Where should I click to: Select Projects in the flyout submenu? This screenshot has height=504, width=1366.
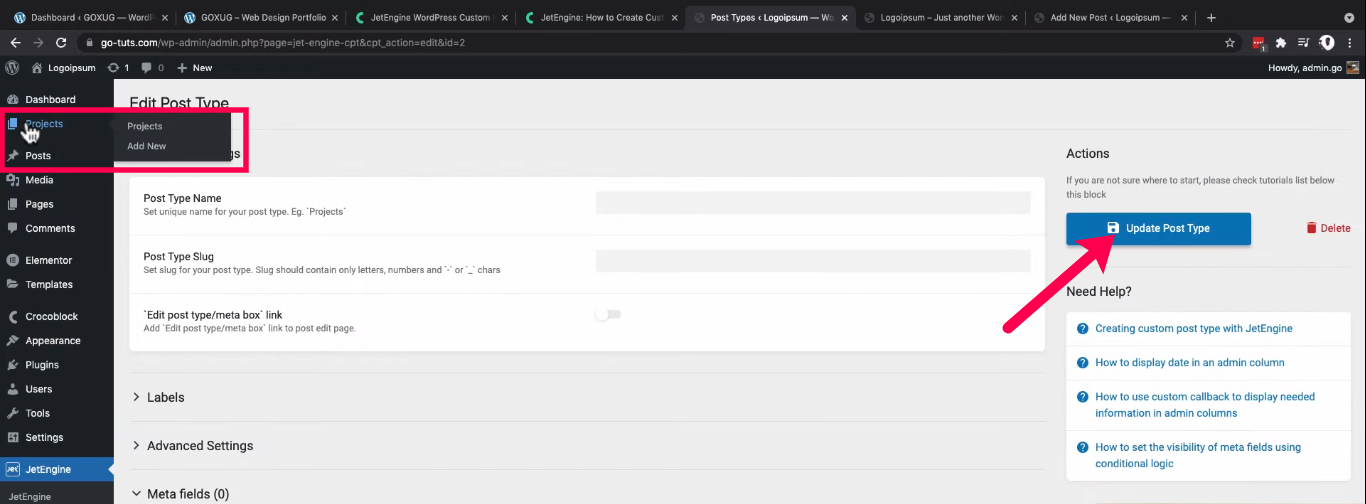pos(145,126)
